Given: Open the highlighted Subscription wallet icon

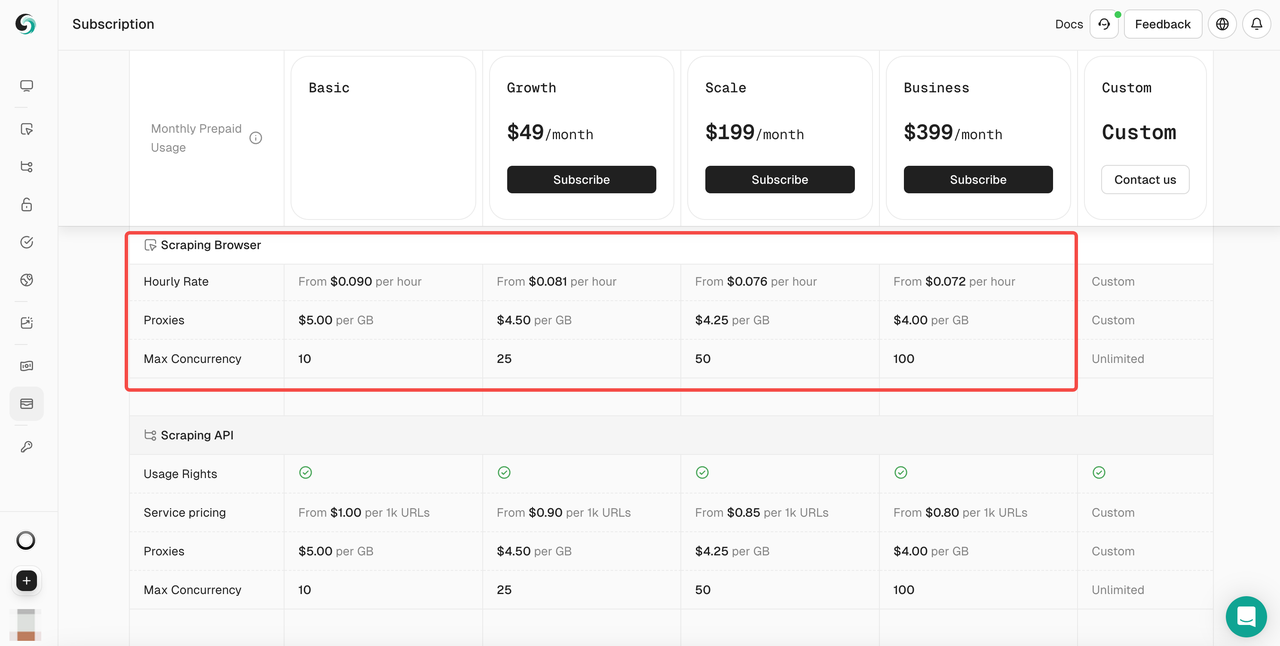Looking at the screenshot, I should [26, 403].
